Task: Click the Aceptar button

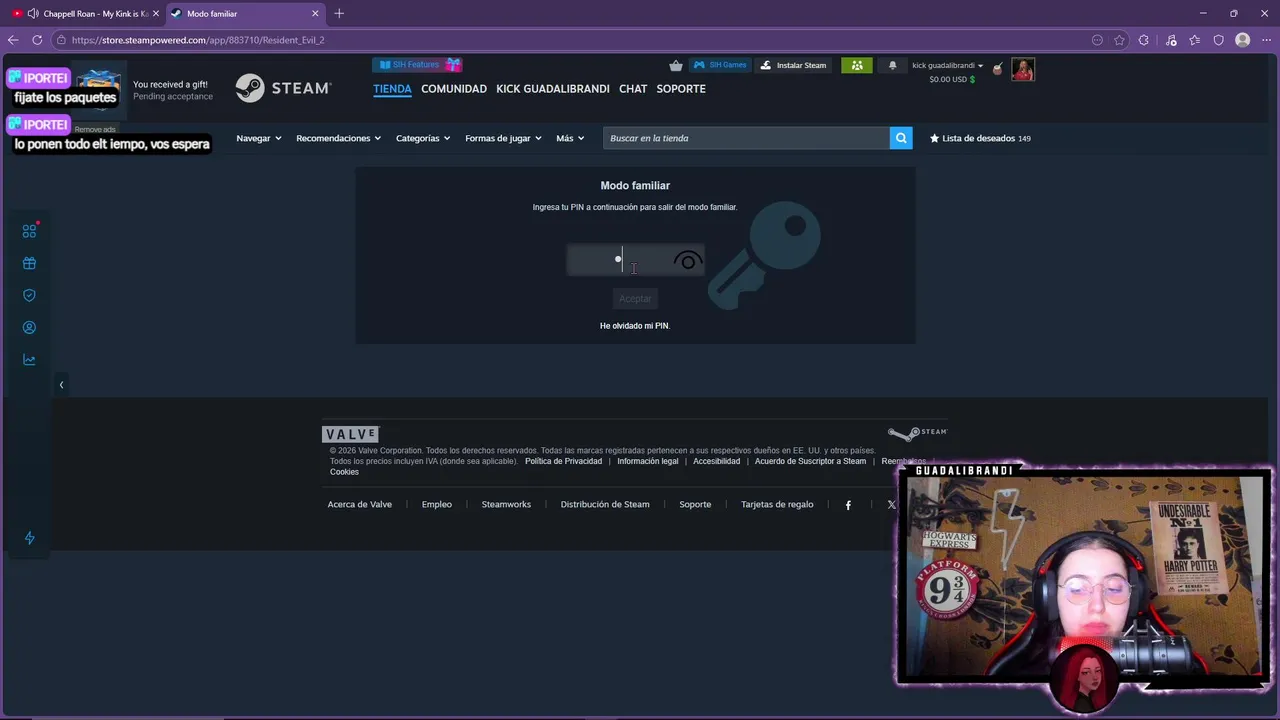Action: pos(635,298)
